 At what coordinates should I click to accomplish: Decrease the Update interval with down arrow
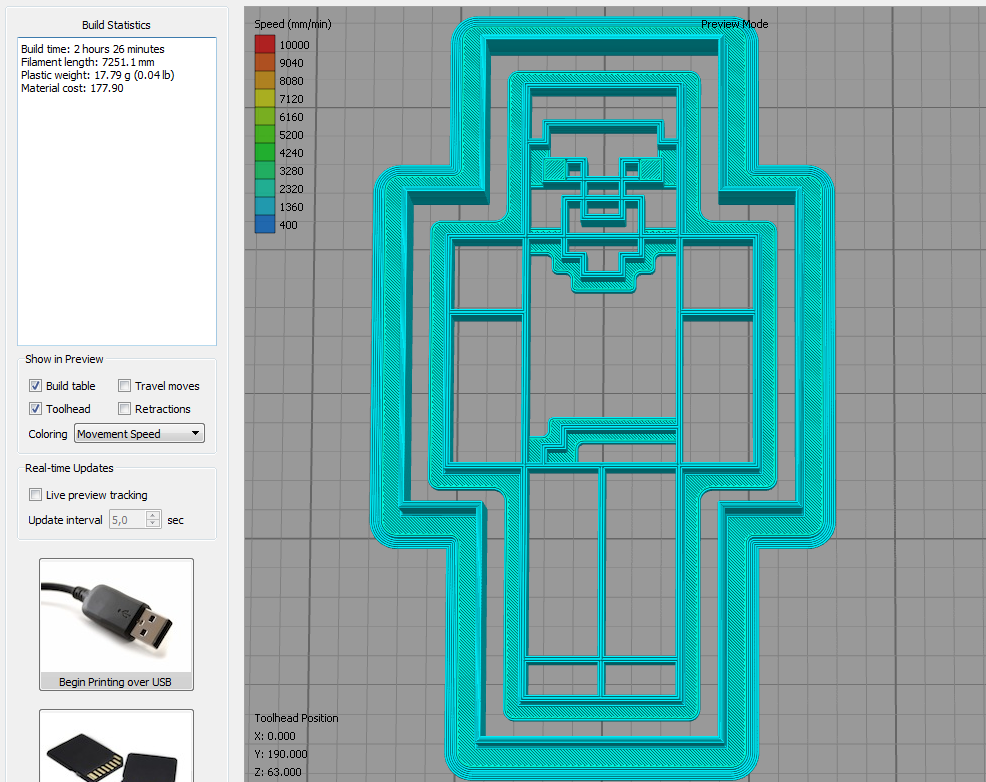click(x=153, y=524)
